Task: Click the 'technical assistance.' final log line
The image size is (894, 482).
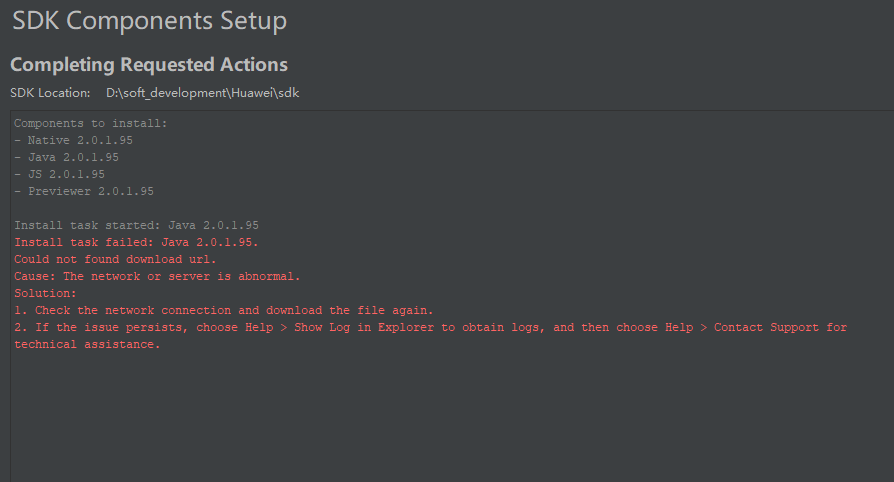Action: click(x=87, y=344)
